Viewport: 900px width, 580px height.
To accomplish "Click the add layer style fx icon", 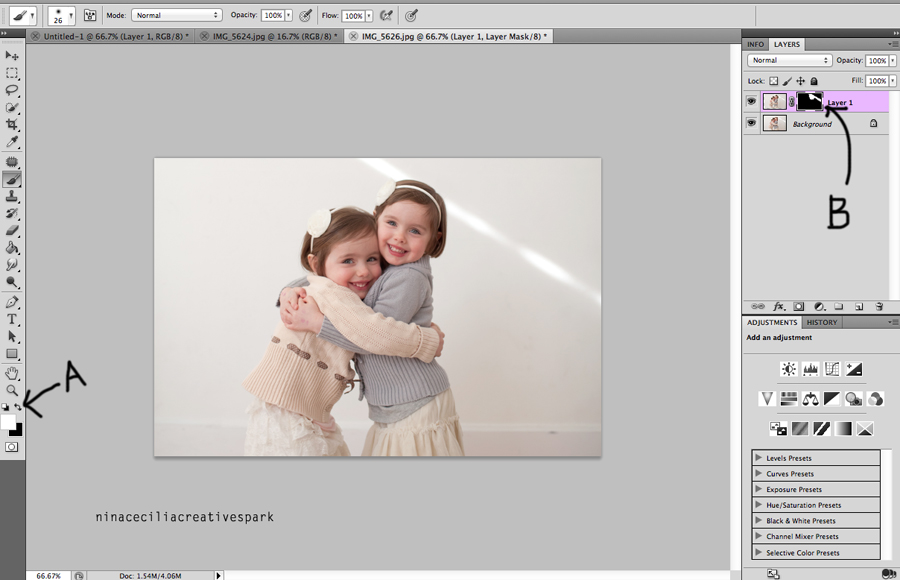I will (778, 306).
